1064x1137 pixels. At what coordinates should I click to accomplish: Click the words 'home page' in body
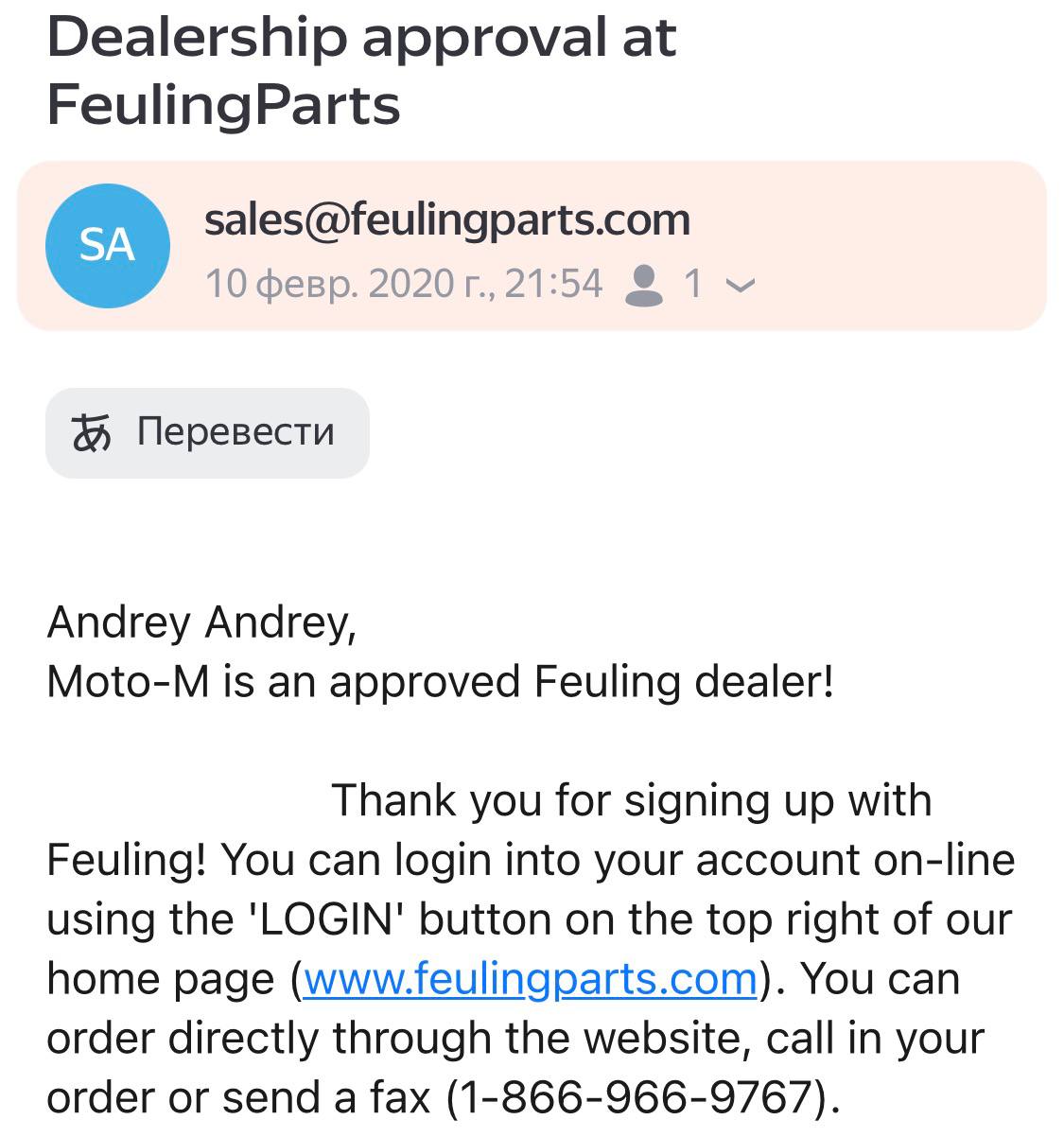[160, 979]
